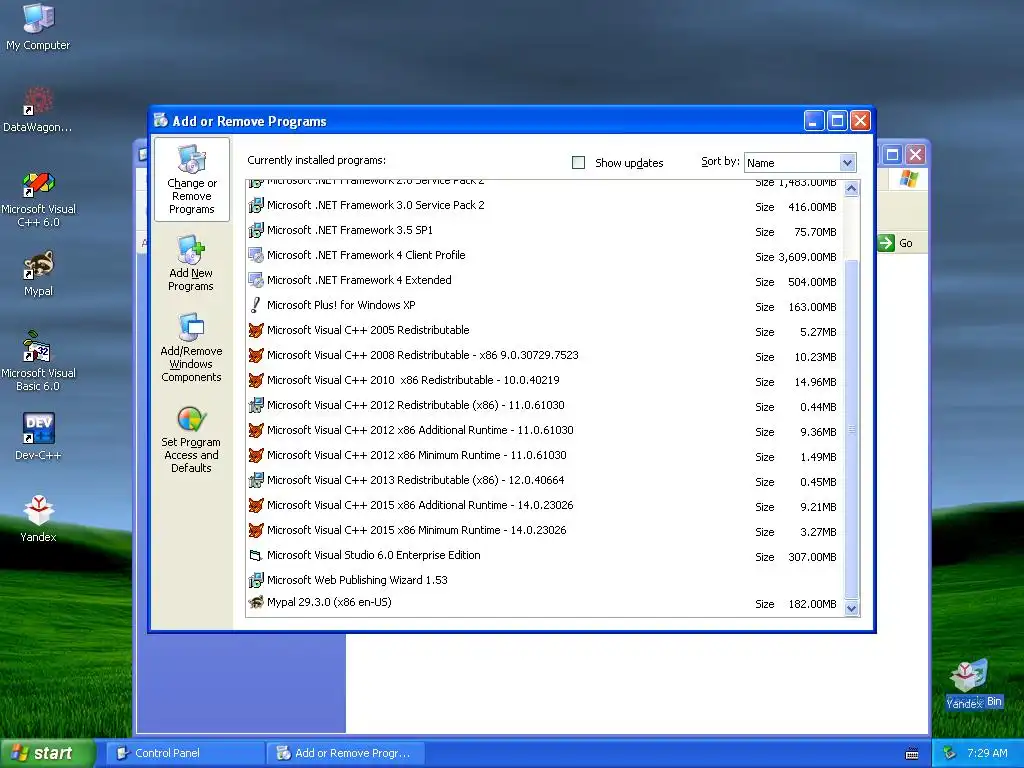Click icon of .NET Framework 4 Client Profile
Image resolution: width=1024 pixels, height=768 pixels.
click(256, 255)
